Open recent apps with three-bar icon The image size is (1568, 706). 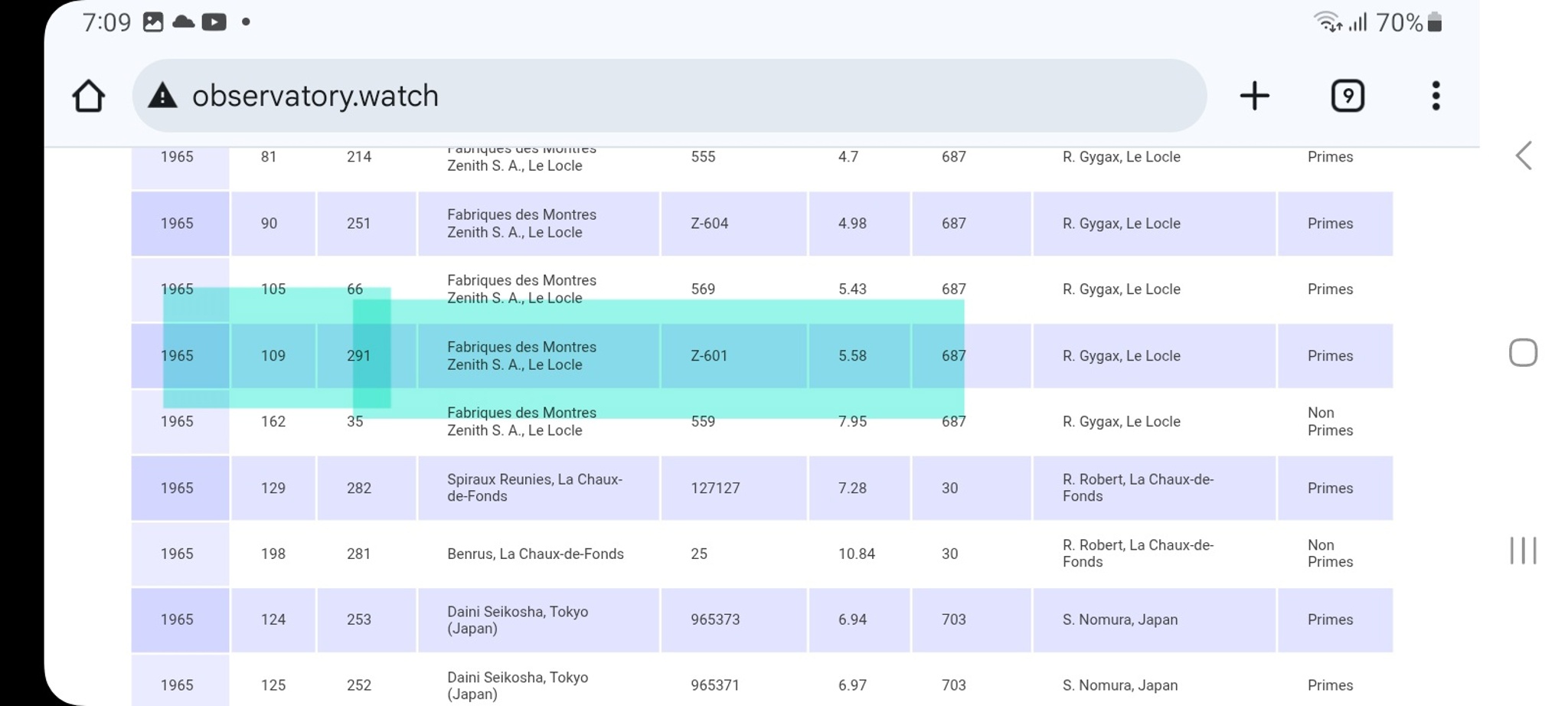pyautogui.click(x=1523, y=551)
